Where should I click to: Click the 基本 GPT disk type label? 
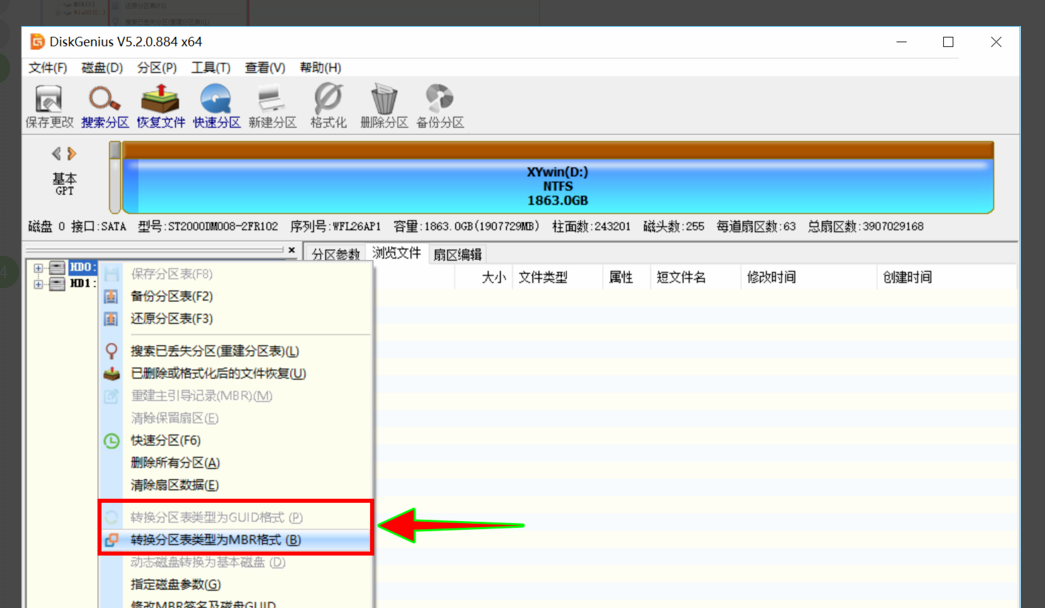coord(65,184)
